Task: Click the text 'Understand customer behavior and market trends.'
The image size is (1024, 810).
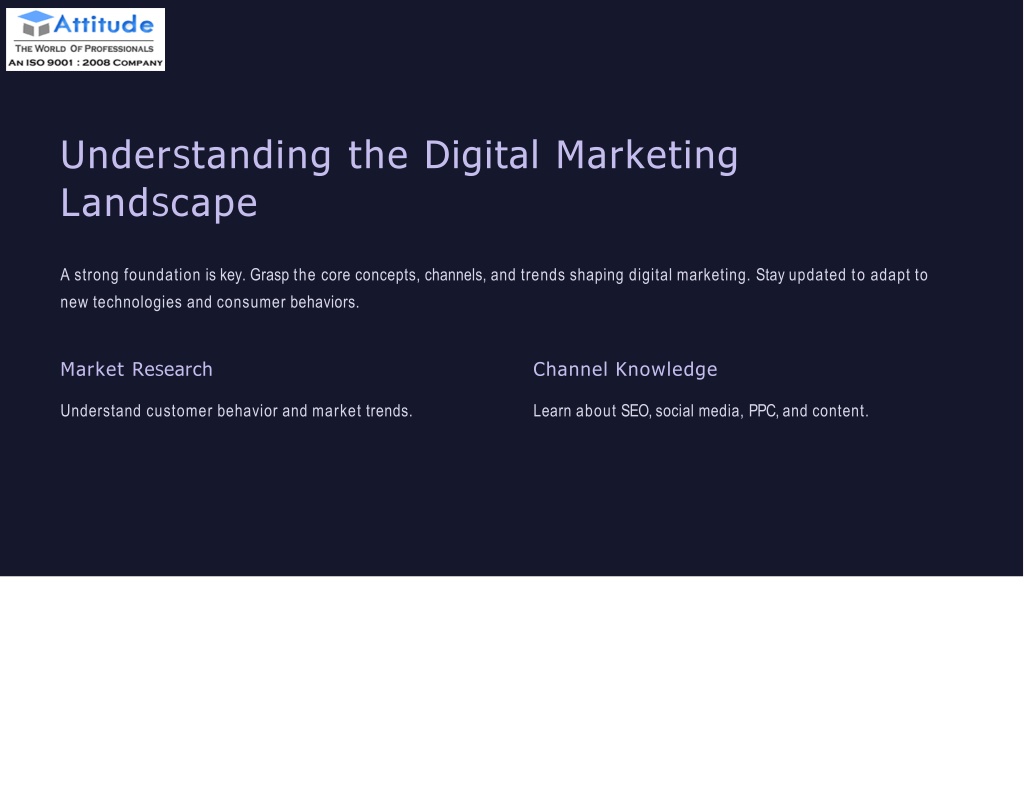Action: 236,411
